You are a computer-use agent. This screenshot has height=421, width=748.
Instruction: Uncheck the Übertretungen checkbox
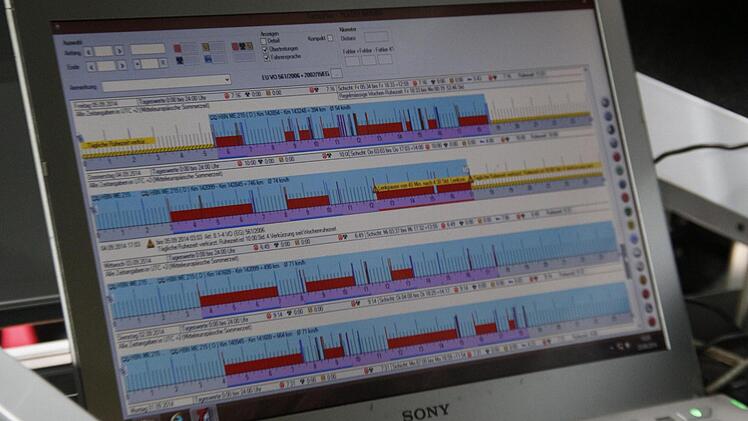pyautogui.click(x=264, y=49)
